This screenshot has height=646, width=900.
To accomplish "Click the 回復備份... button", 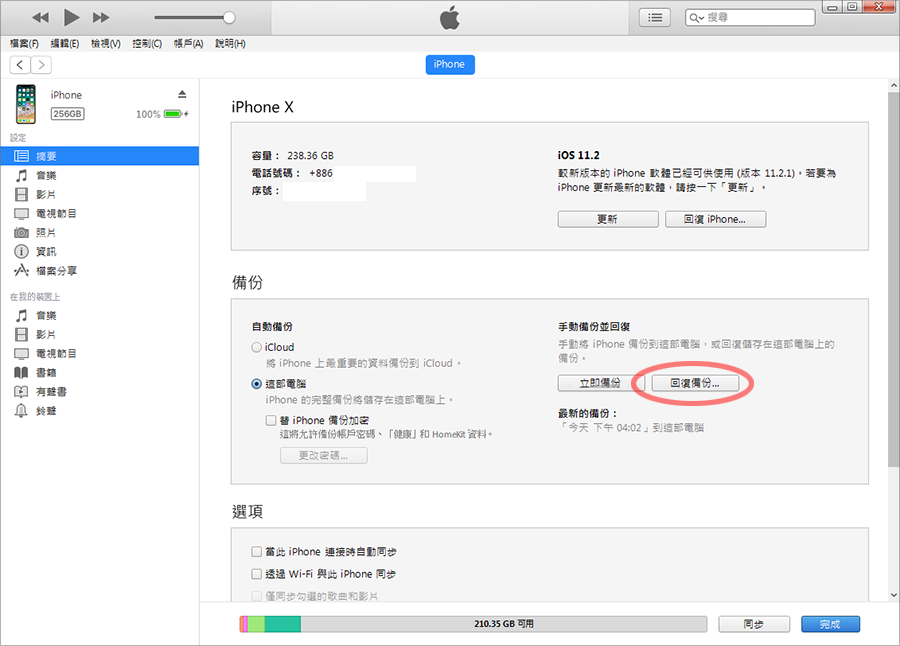I will (695, 383).
